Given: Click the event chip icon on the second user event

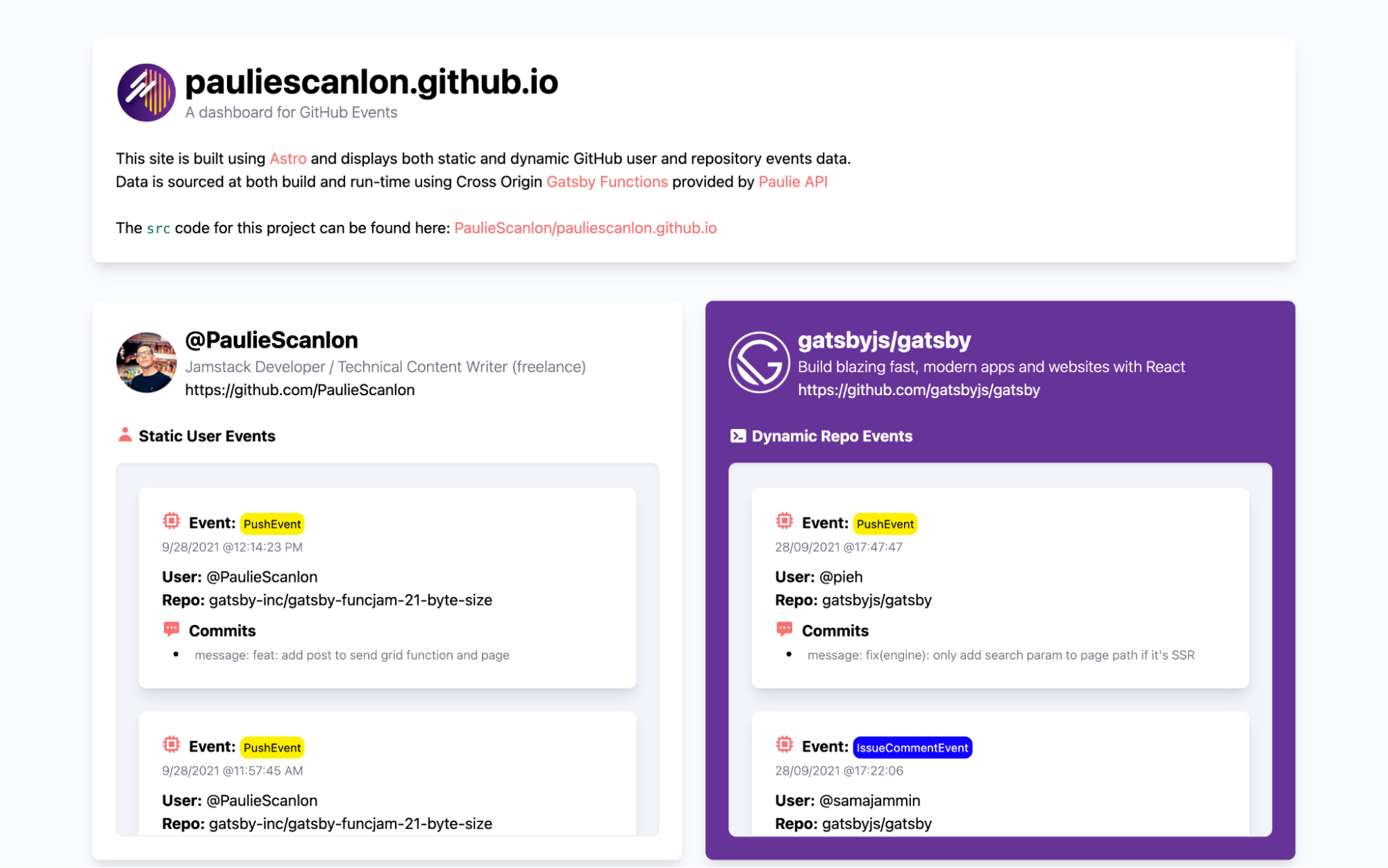Looking at the screenshot, I should (171, 745).
